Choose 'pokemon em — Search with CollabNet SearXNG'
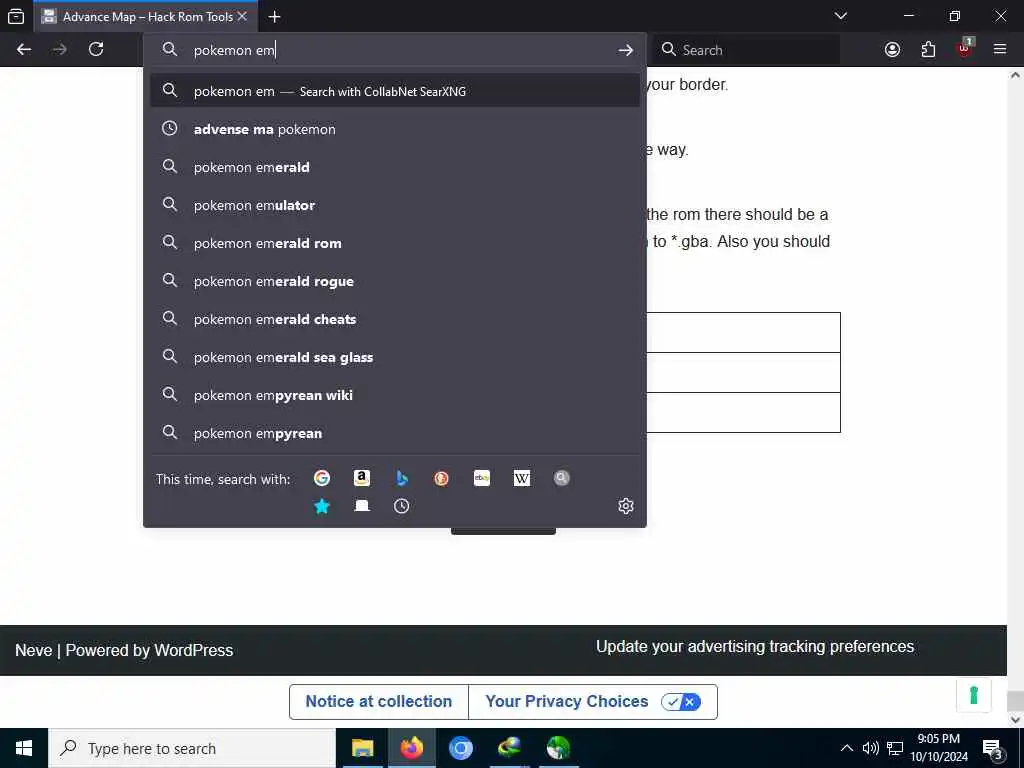 (x=394, y=91)
